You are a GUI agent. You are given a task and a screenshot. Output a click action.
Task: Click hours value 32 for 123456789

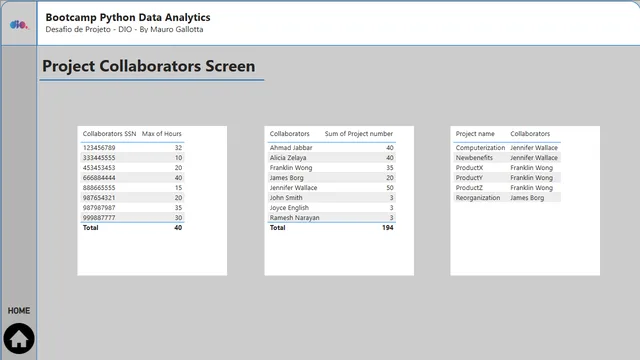coord(178,148)
